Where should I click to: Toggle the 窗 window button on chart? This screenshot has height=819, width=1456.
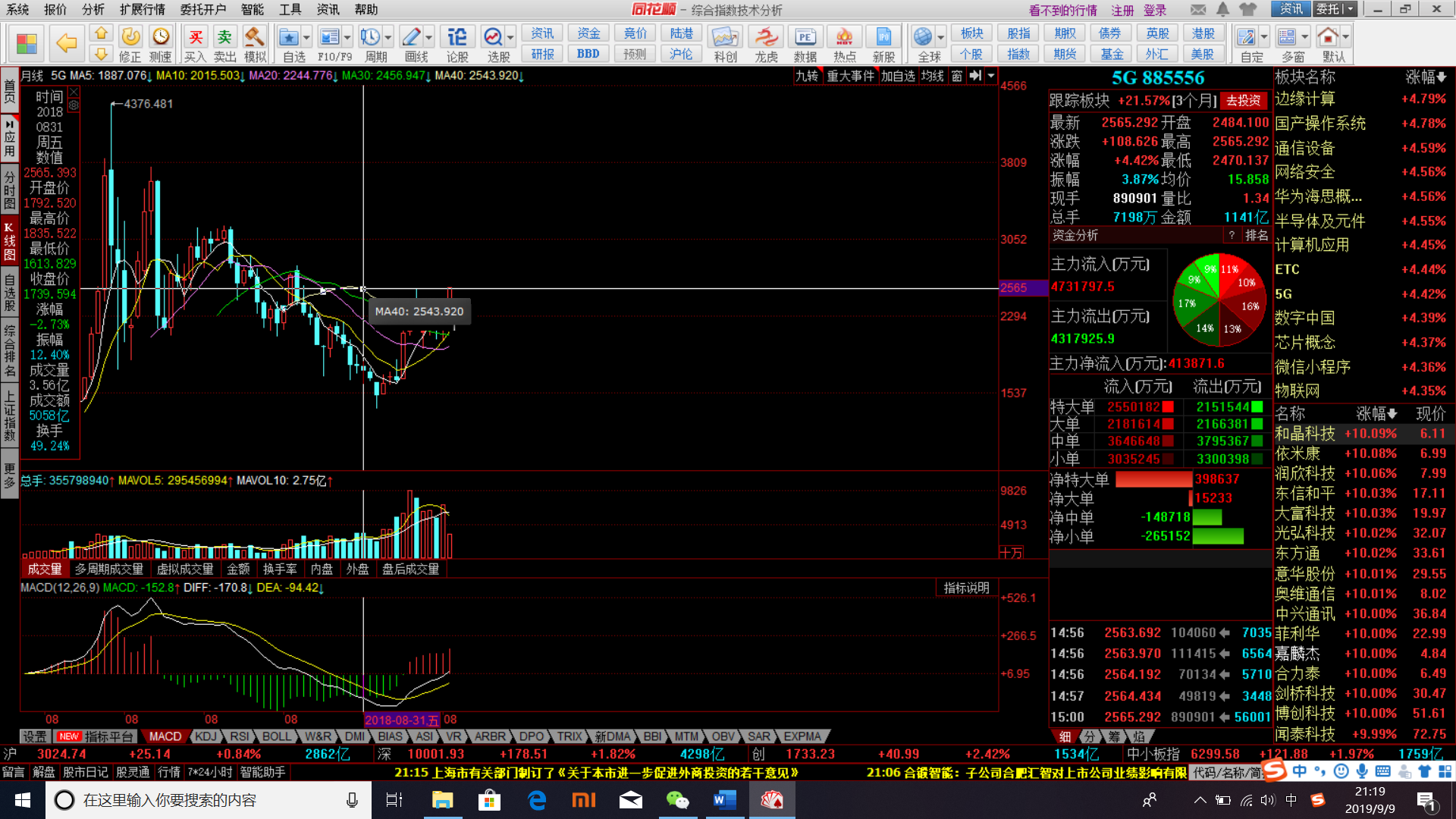pos(957,76)
